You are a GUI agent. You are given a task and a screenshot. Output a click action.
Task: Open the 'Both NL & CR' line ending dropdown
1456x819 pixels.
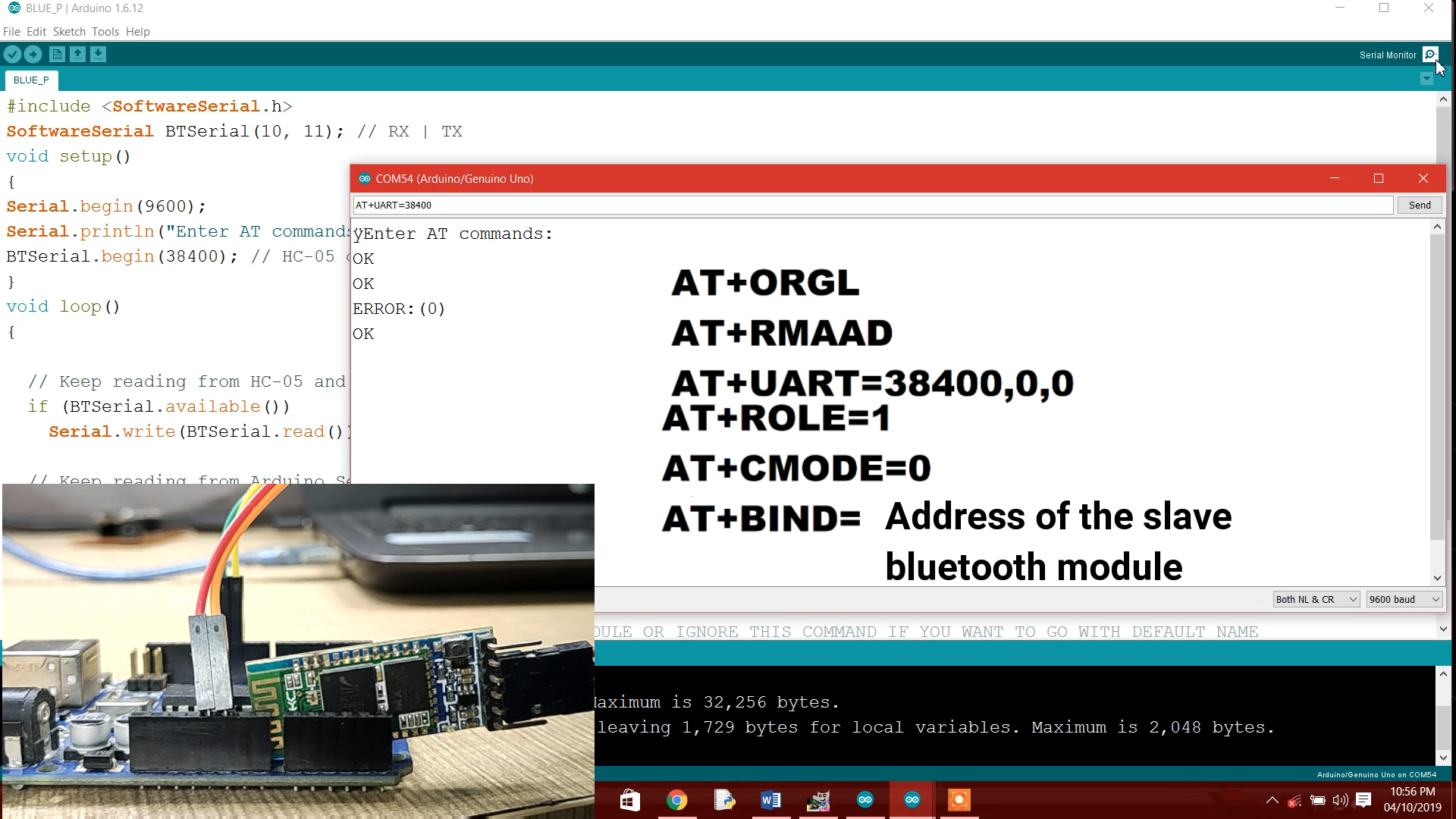[1315, 599]
